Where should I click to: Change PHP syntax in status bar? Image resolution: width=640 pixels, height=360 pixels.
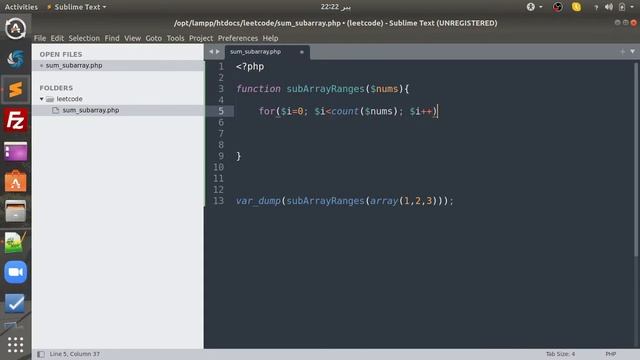coord(611,354)
